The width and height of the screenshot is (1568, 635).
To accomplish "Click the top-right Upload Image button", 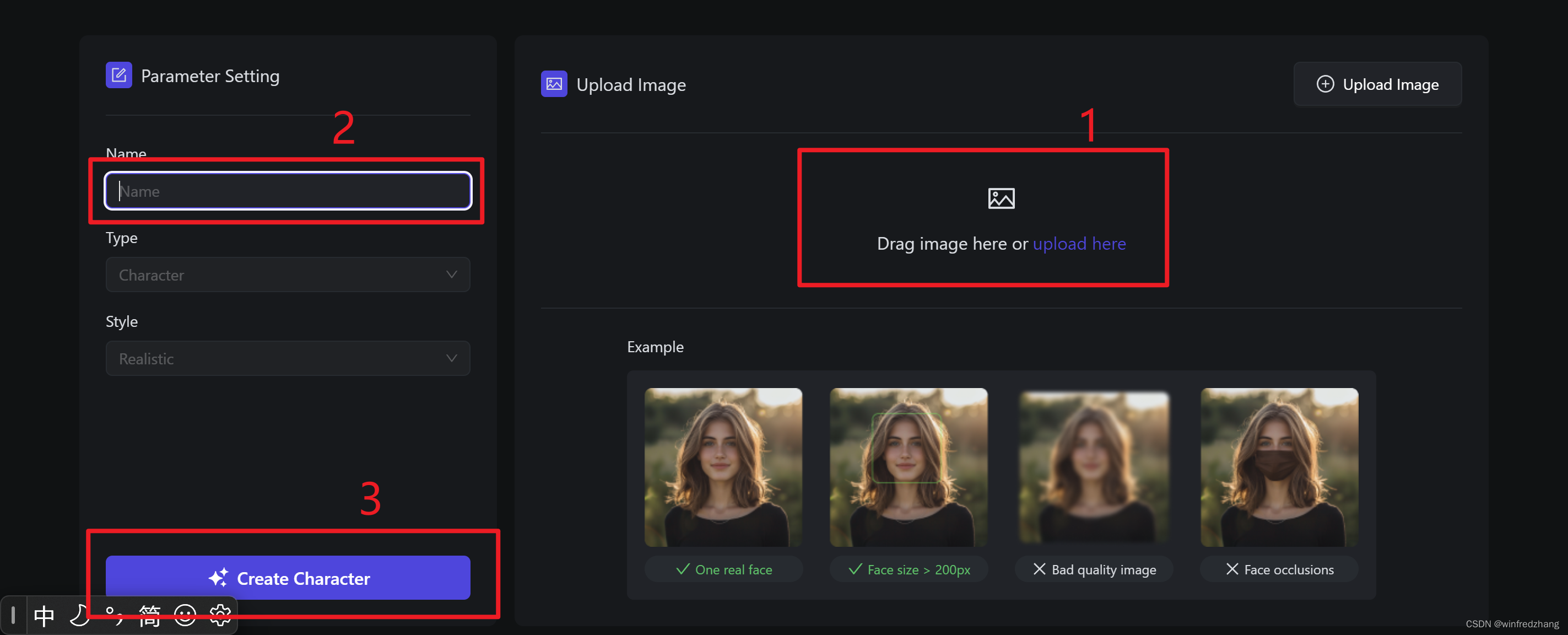I will coord(1377,84).
